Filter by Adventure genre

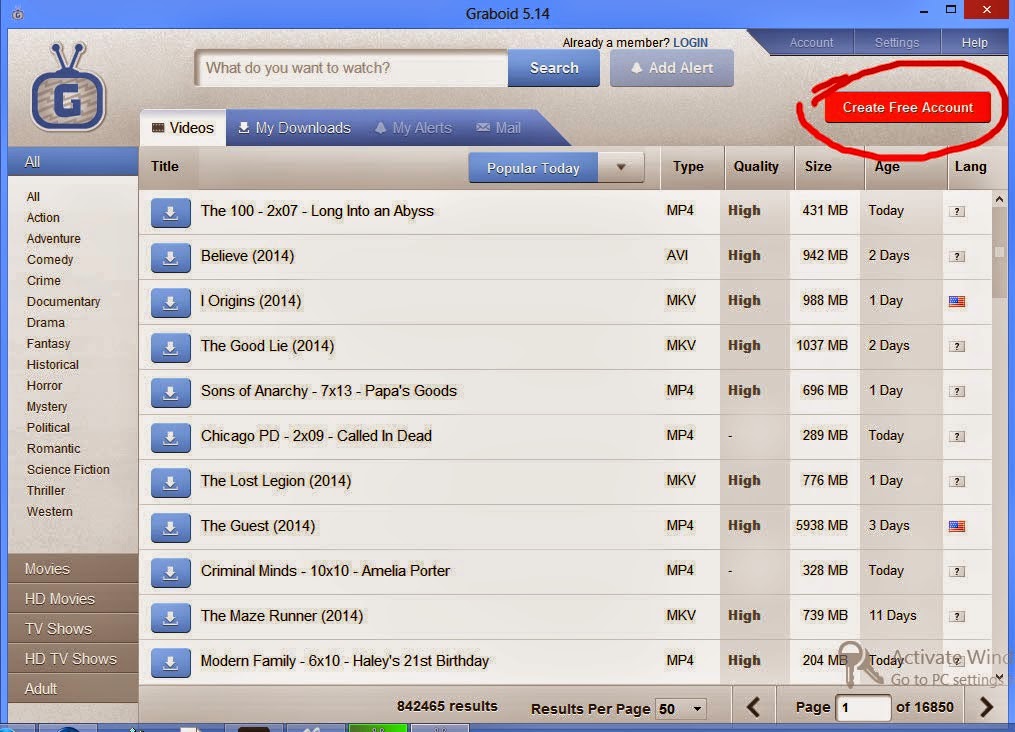tap(54, 239)
